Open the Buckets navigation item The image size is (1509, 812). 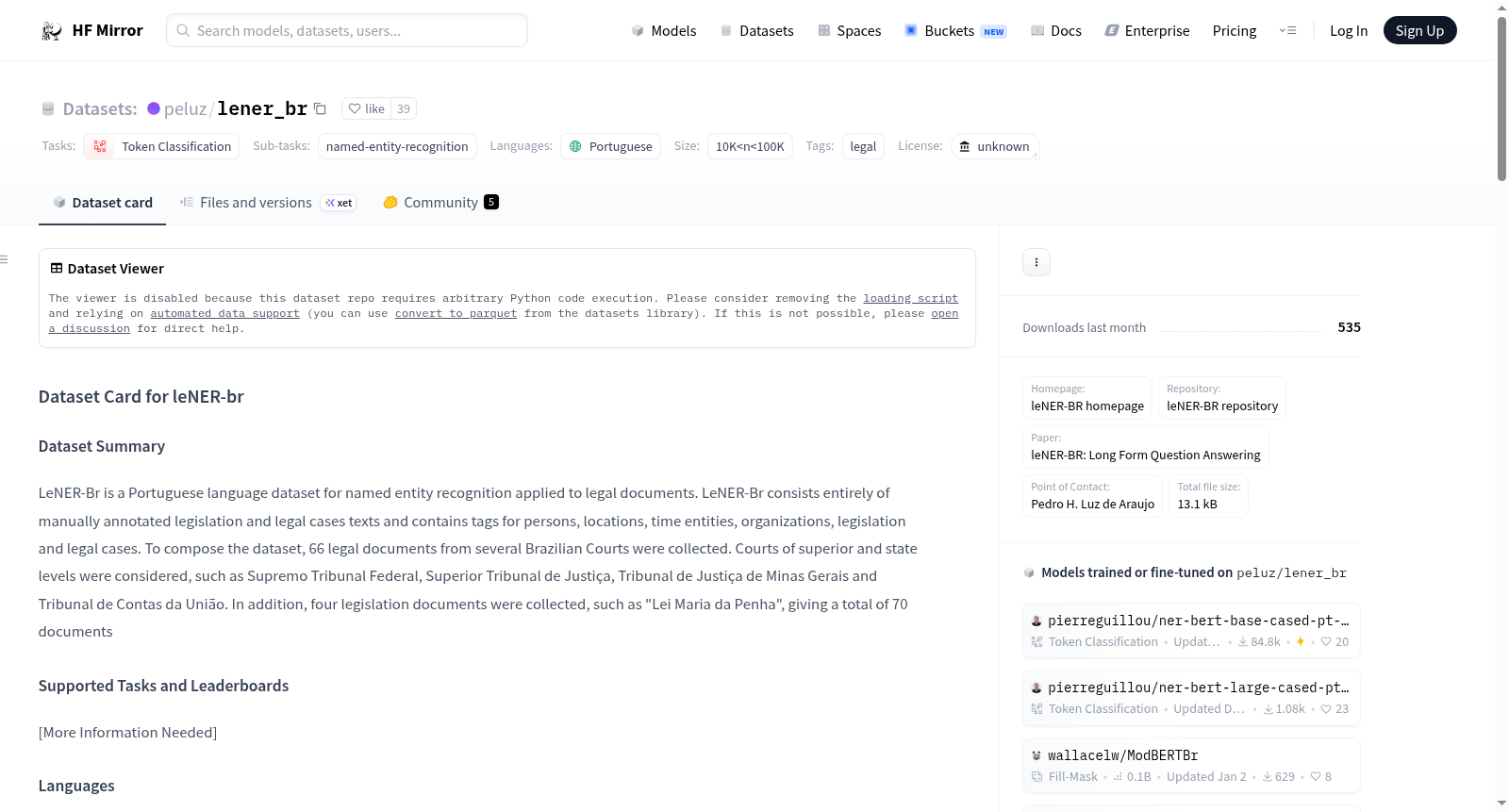(x=955, y=31)
